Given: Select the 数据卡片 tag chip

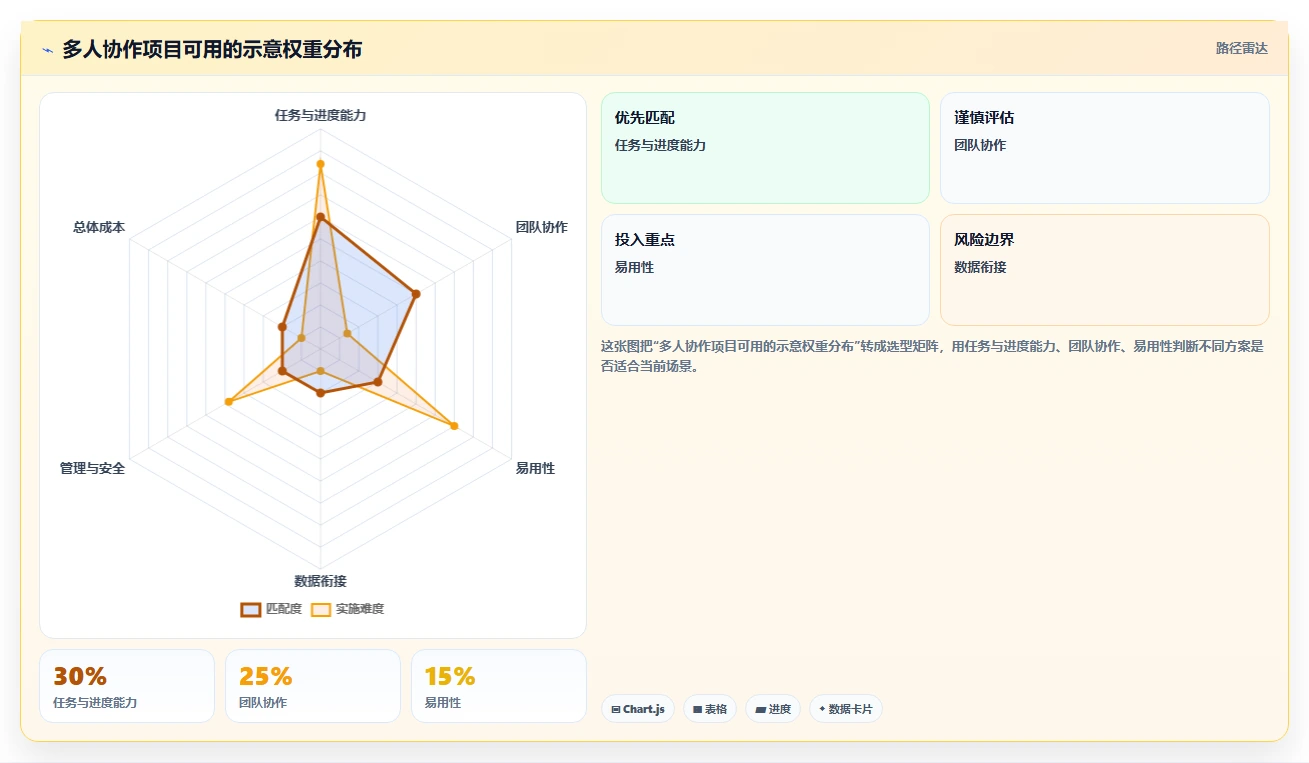Looking at the screenshot, I should click(846, 709).
